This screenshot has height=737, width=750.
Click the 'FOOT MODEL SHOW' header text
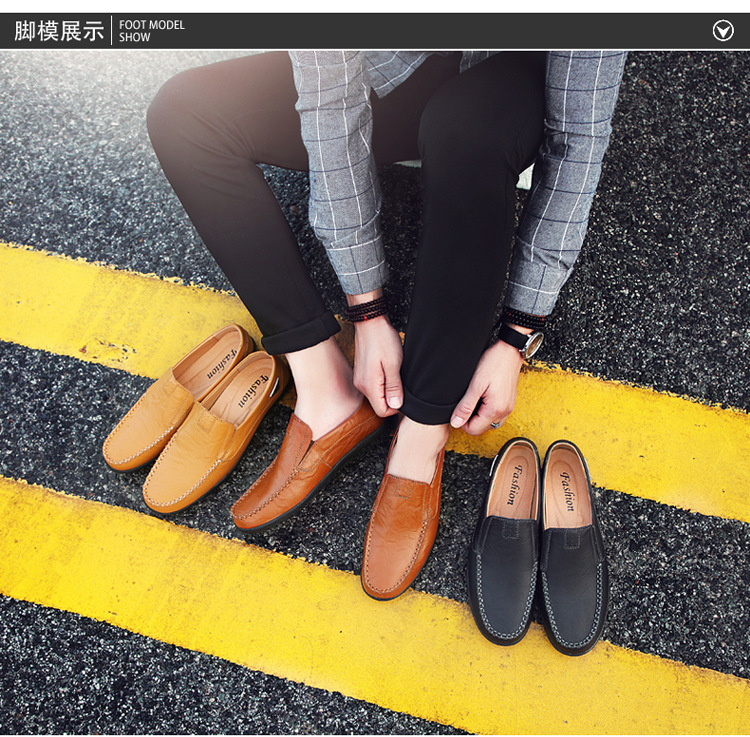tap(152, 31)
